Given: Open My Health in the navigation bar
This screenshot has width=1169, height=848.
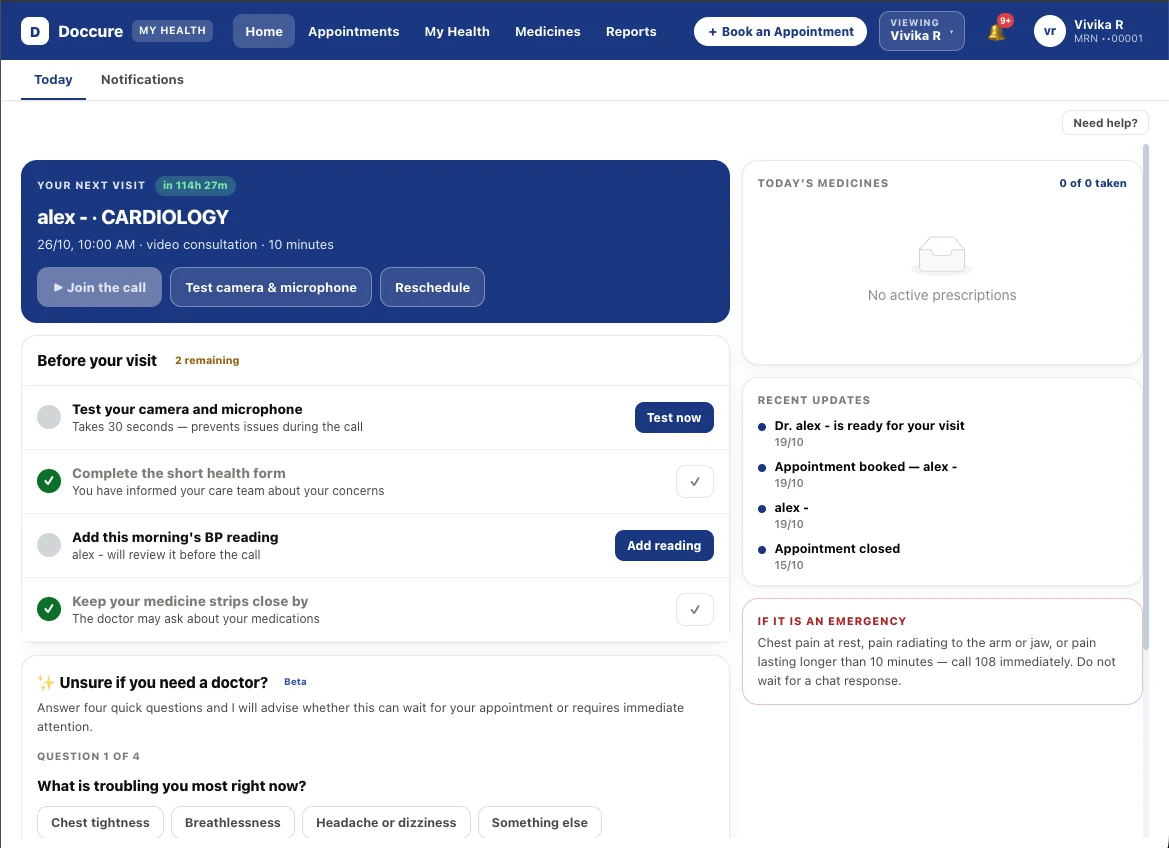Looking at the screenshot, I should [x=457, y=31].
